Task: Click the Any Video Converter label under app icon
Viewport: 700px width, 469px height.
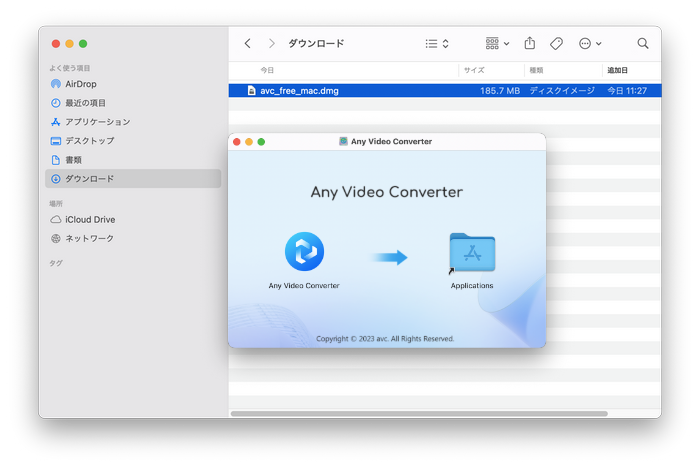Action: click(304, 286)
